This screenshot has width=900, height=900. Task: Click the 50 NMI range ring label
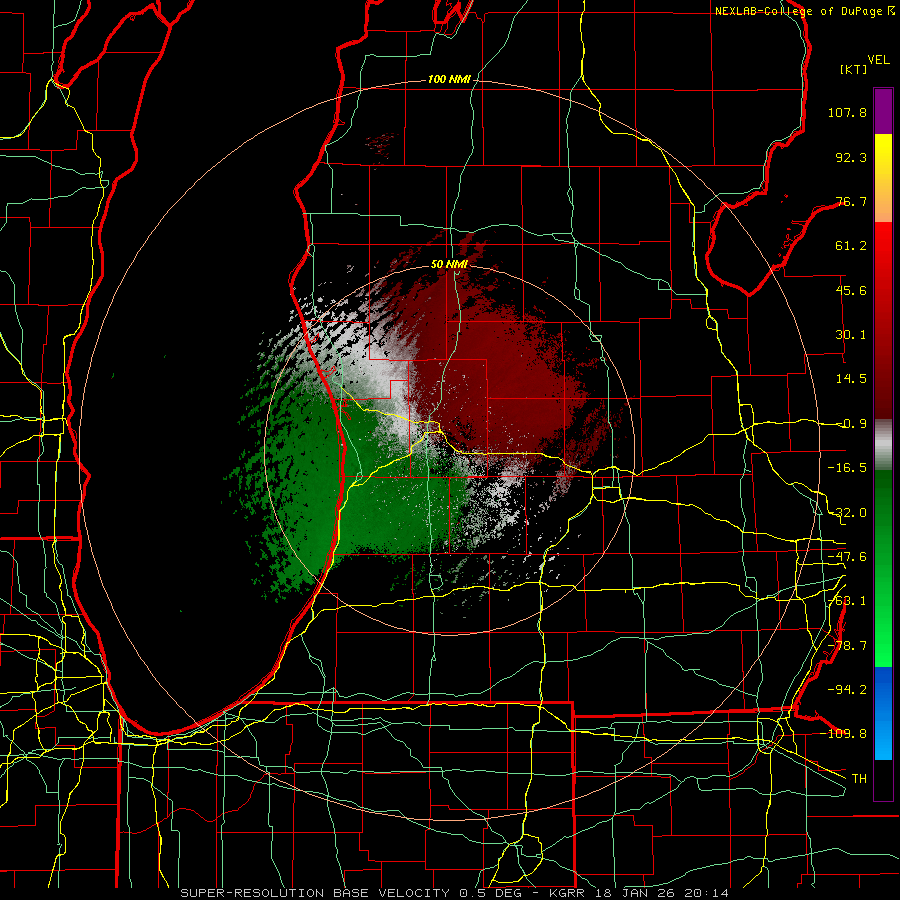tap(449, 264)
